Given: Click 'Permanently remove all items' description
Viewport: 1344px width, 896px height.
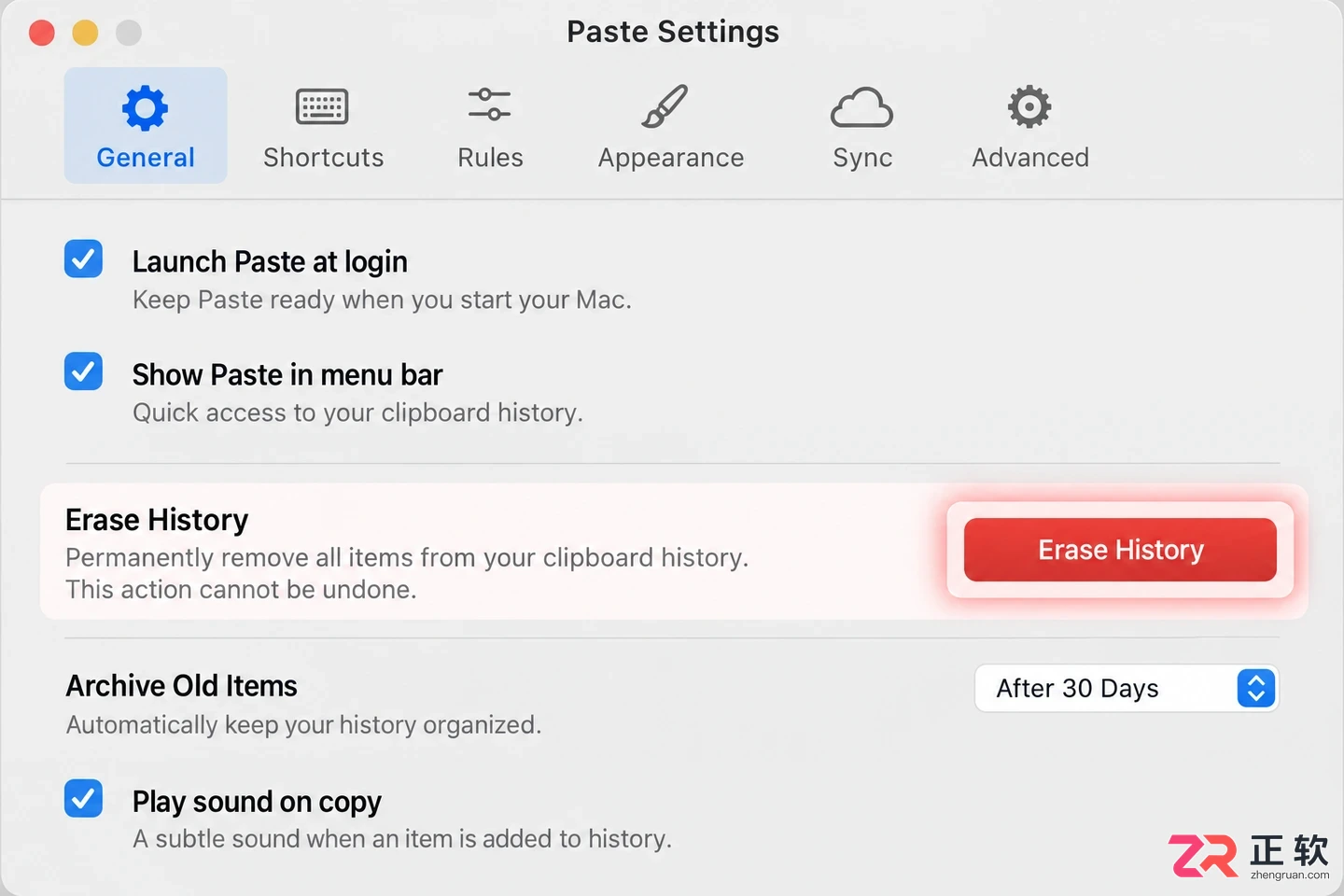Looking at the screenshot, I should tap(407, 558).
